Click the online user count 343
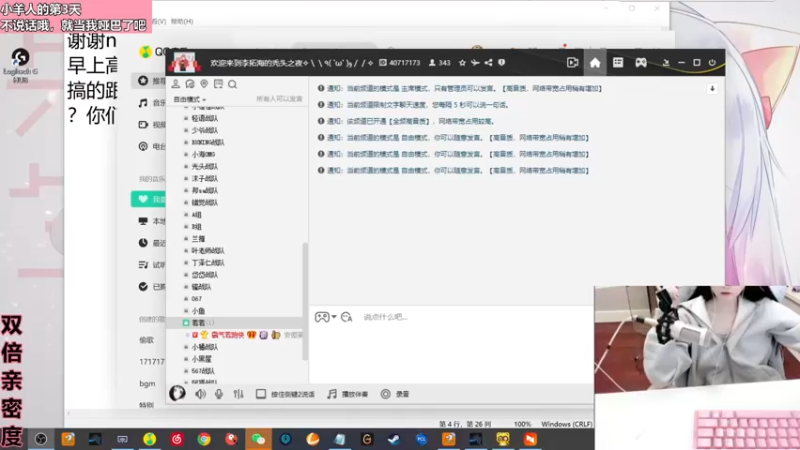Viewport: 800px width, 450px height. (x=440, y=63)
